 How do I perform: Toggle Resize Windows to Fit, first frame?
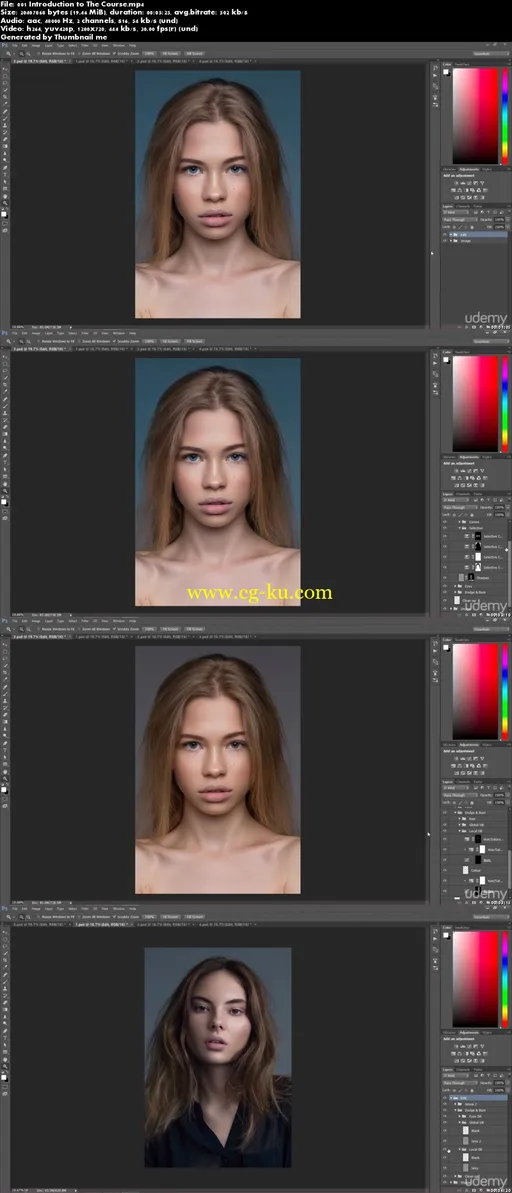click(x=39, y=53)
